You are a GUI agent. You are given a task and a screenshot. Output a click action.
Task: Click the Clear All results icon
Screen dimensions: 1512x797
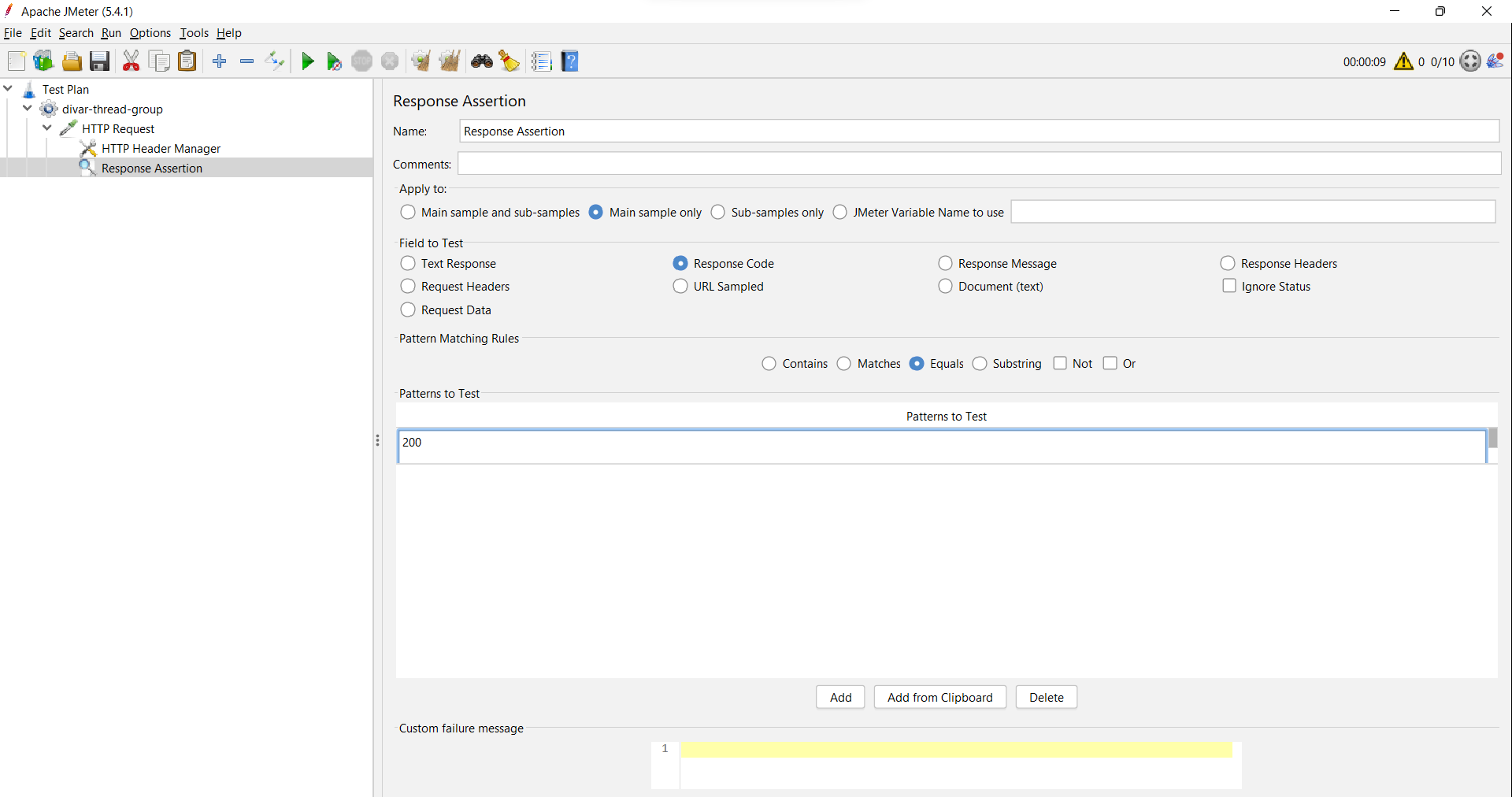coord(450,61)
